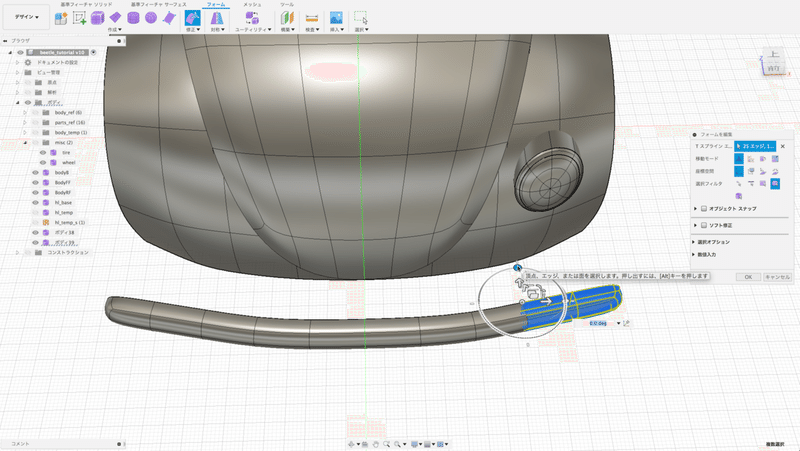
Task: Clear the T-Spline selection with X
Action: [783, 146]
